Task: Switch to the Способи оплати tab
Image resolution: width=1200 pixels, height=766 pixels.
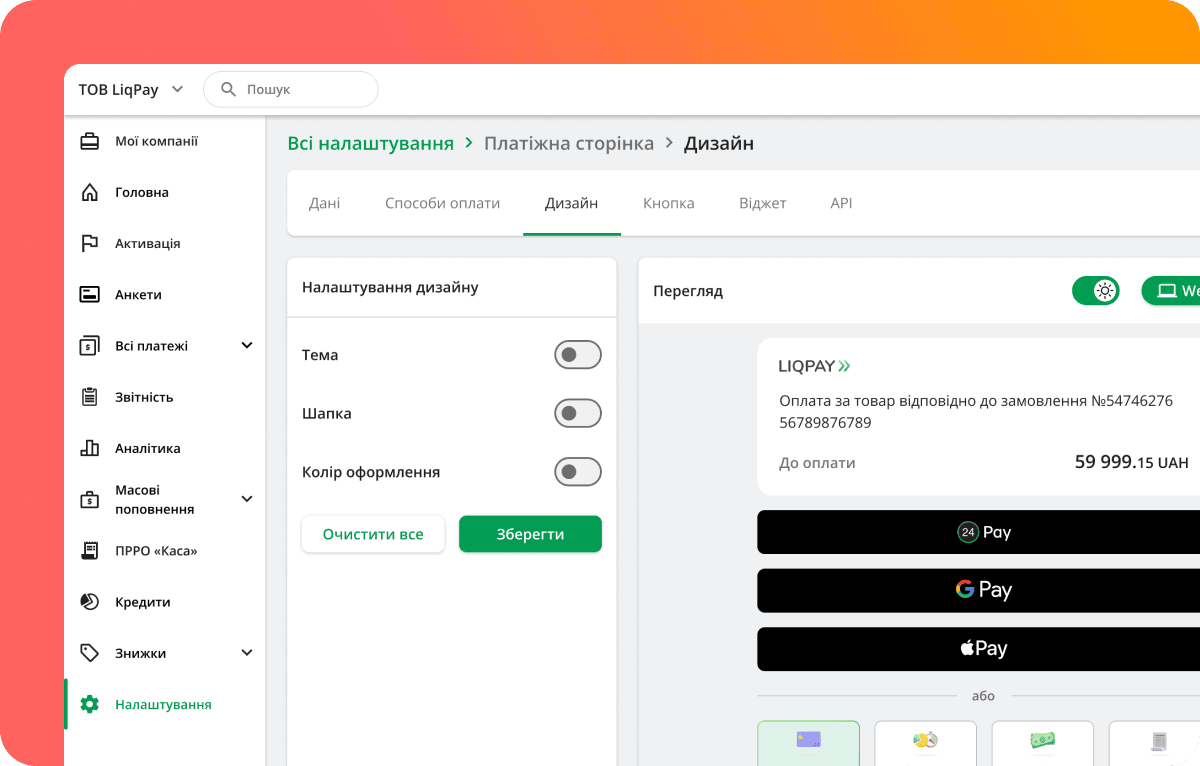Action: pos(443,202)
